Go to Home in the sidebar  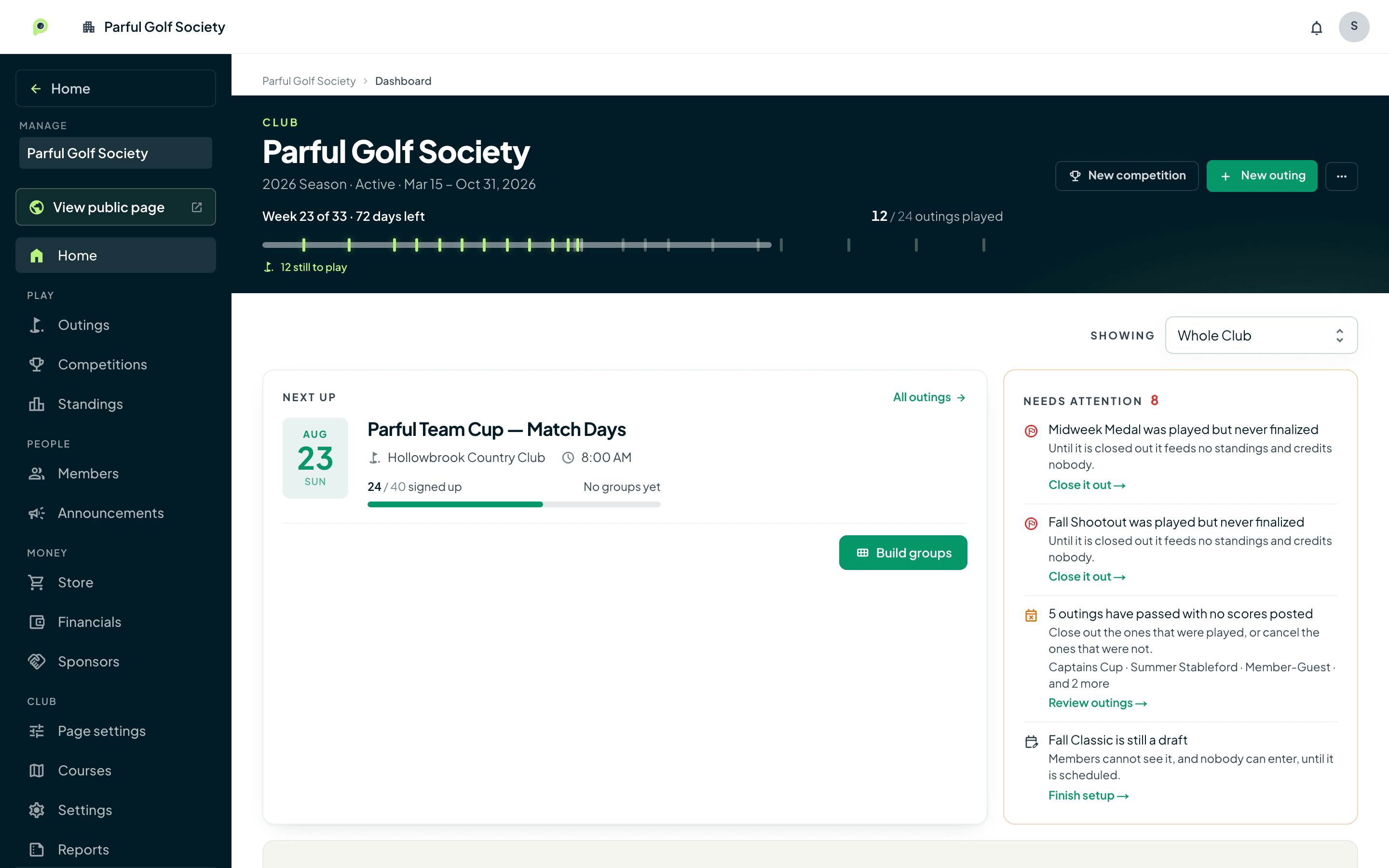(x=115, y=256)
